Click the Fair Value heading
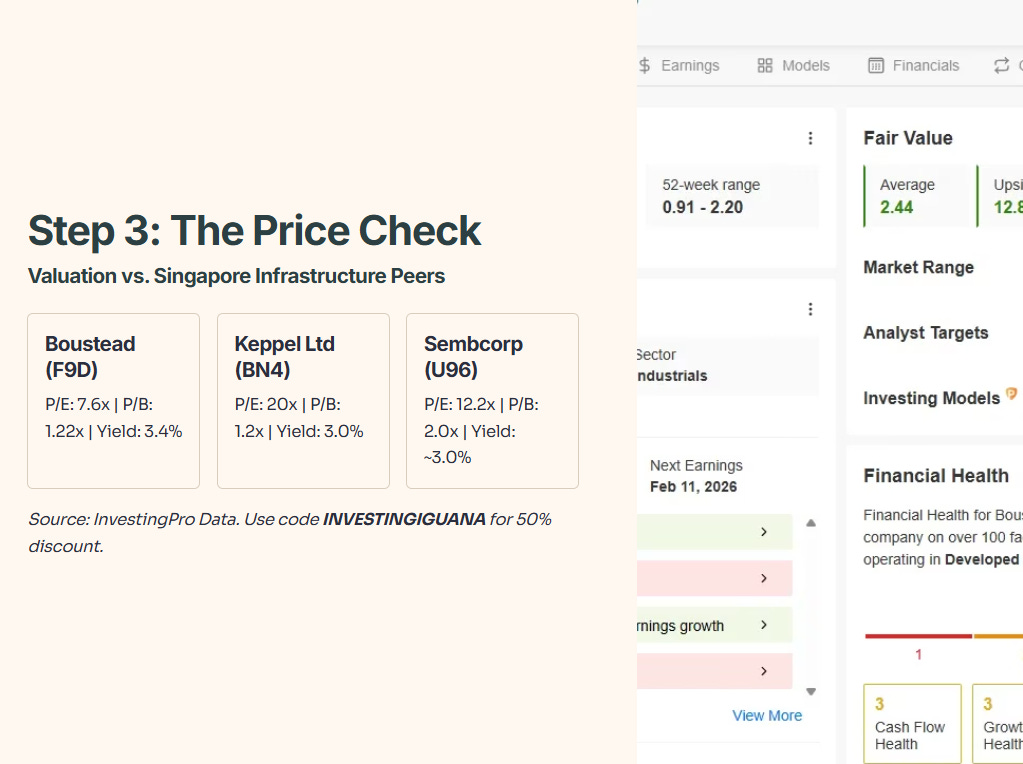Viewport: 1023px width, 764px height. [x=908, y=138]
